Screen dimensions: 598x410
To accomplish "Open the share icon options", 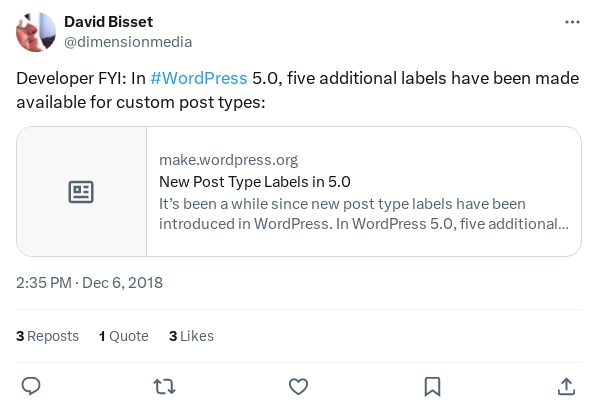I will click(x=566, y=386).
